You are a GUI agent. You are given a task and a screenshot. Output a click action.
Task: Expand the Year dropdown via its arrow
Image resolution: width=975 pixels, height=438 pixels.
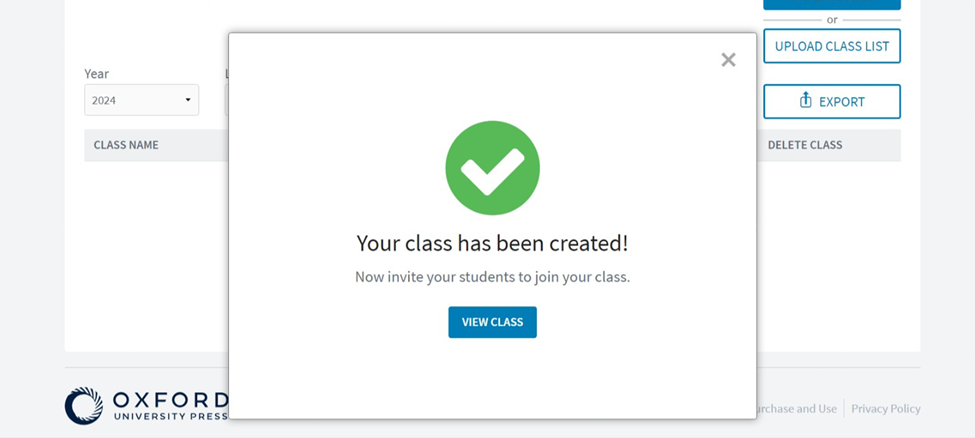pos(188,100)
